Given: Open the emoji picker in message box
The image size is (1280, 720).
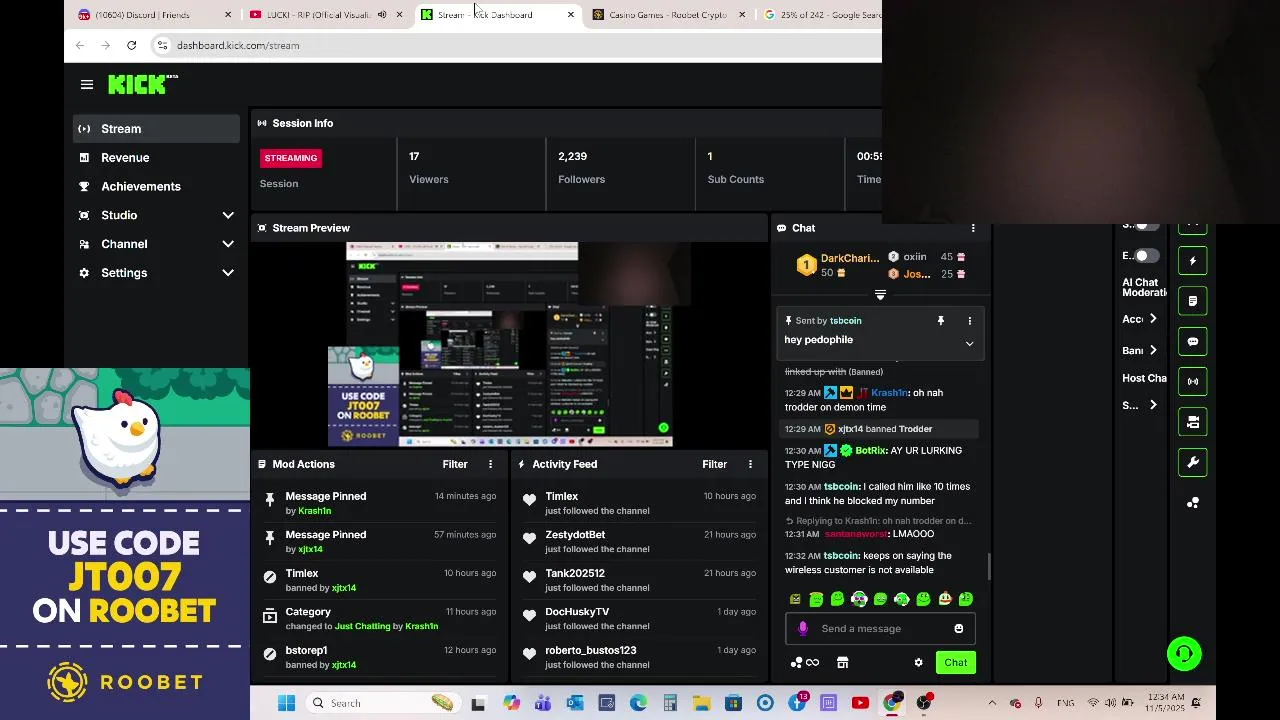Looking at the screenshot, I should 958,629.
